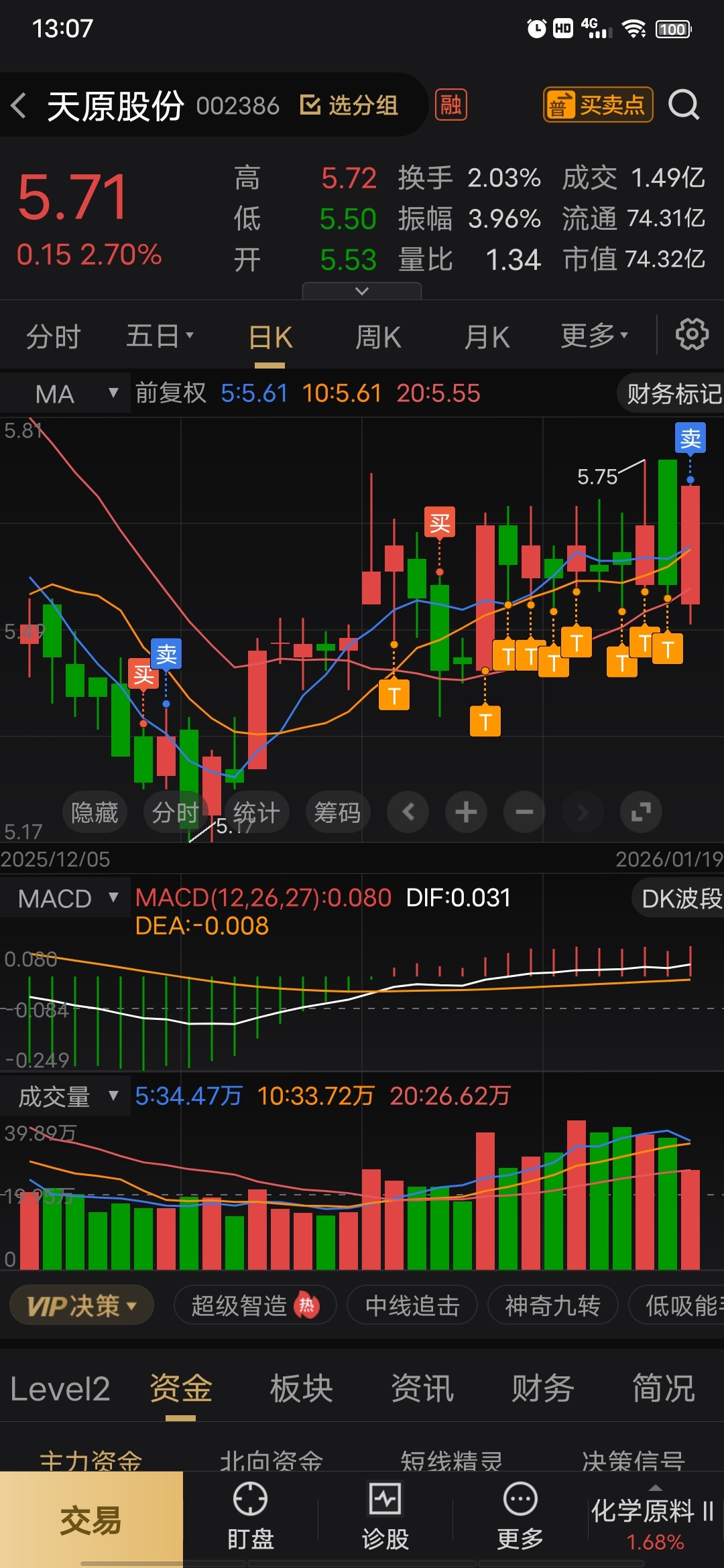
Task: Open 更多 chart period dropdown
Action: [595, 335]
